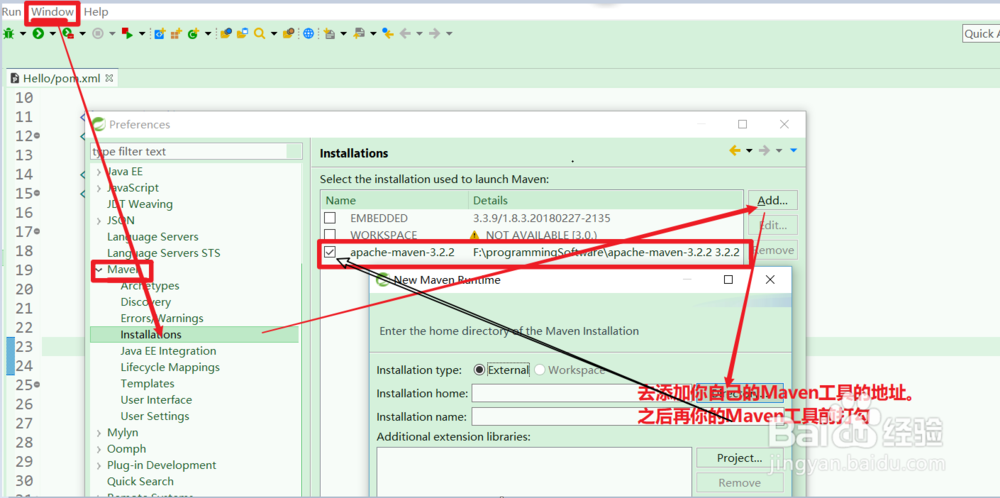Collapse the Maven tree node
The image size is (1000, 498).
click(99, 270)
